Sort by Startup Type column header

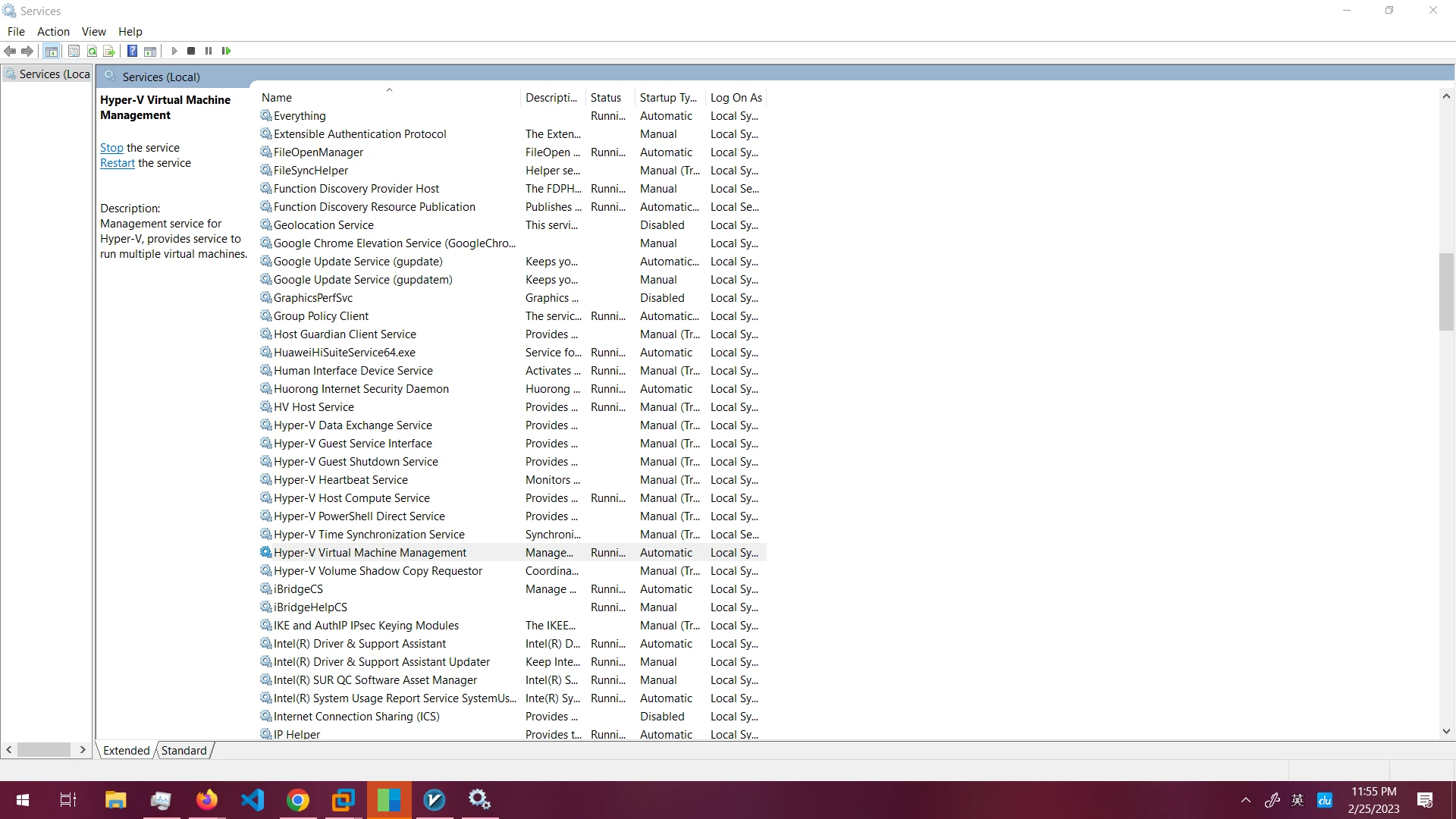(667, 97)
